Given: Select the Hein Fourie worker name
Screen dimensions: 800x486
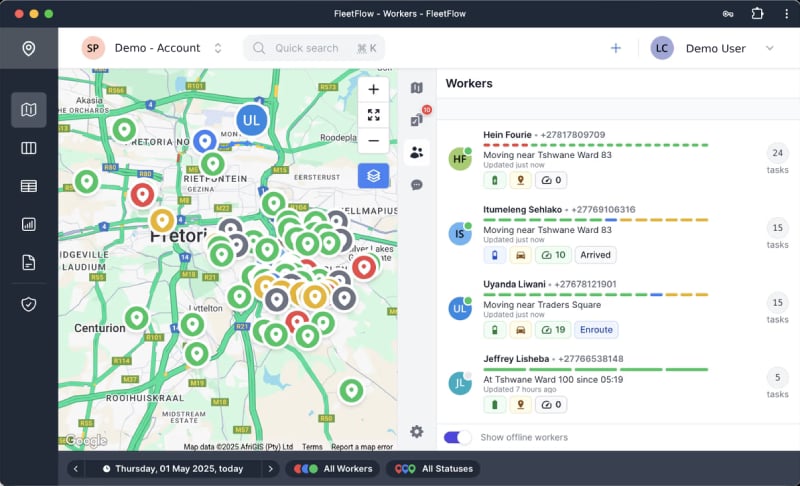Looking at the screenshot, I should [x=507, y=135].
